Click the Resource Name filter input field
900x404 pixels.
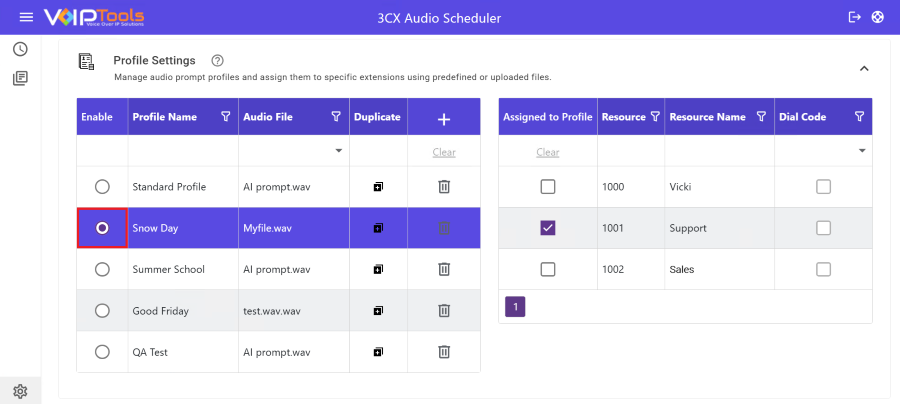click(719, 151)
